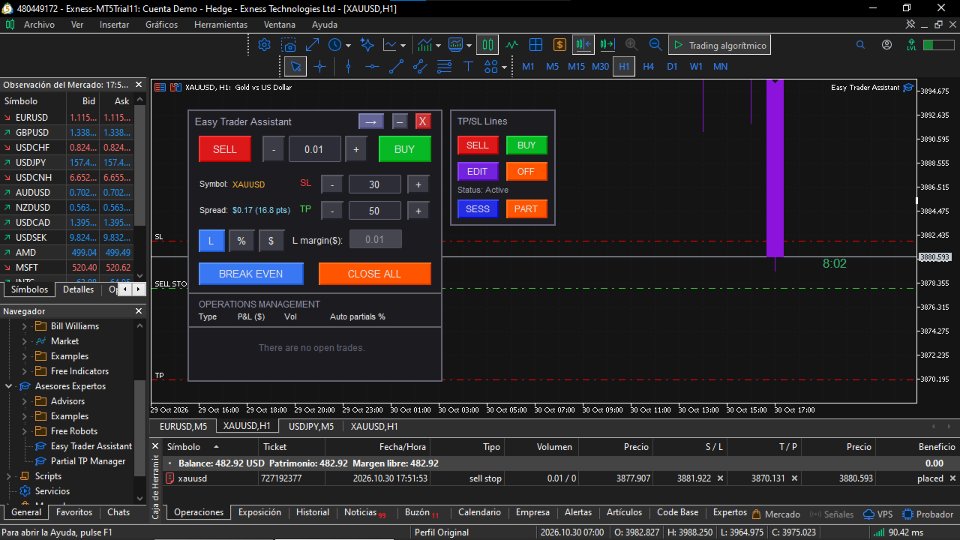Viewport: 960px width, 540px height.
Task: Toggle Trading algorítmico button
Action: (719, 45)
